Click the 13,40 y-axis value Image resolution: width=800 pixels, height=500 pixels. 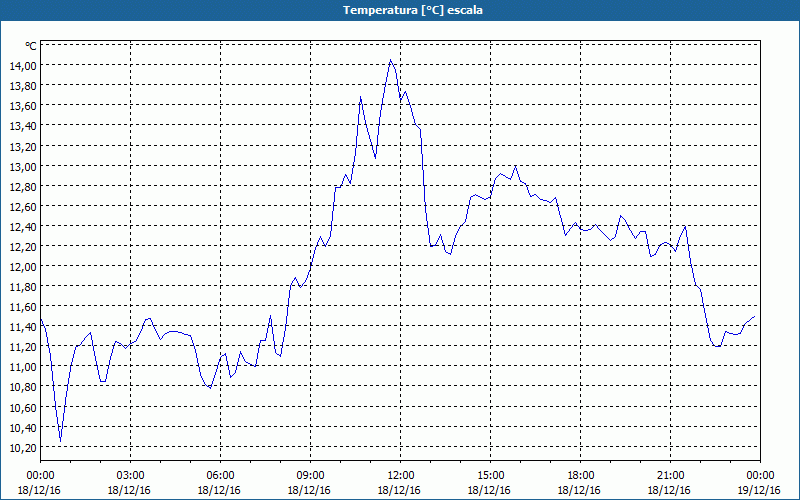point(22,126)
